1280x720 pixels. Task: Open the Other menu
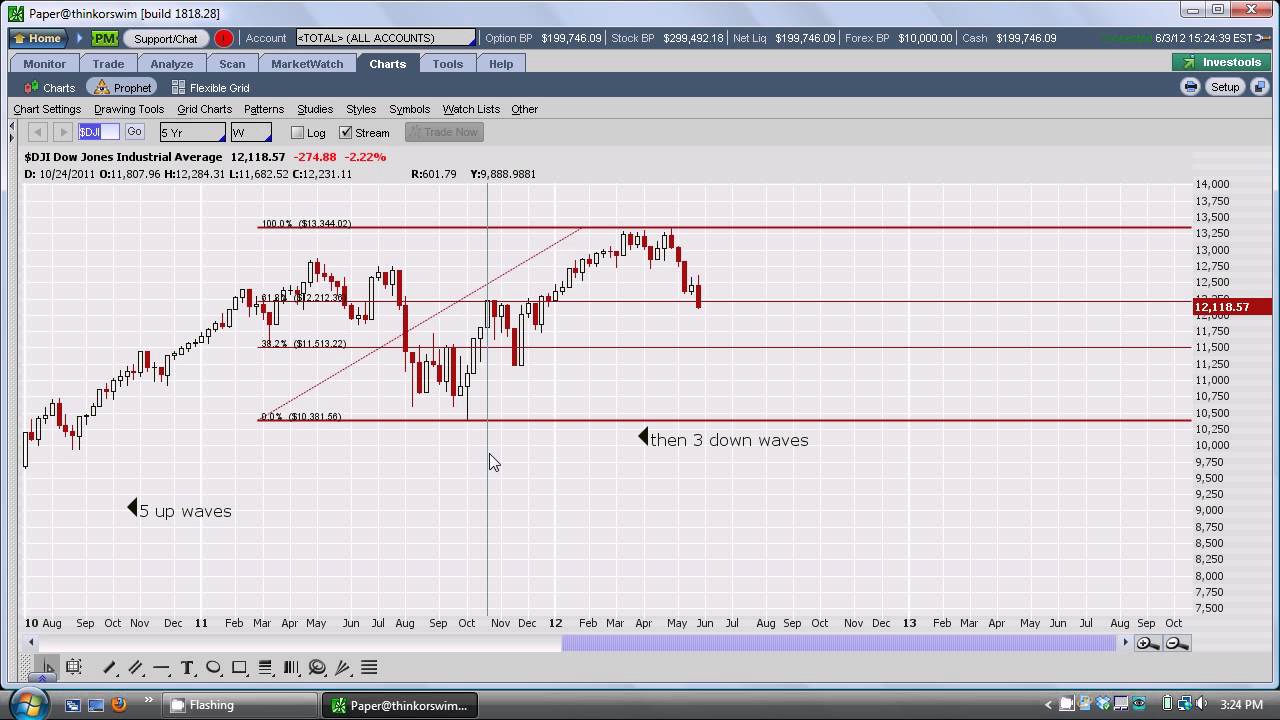click(x=524, y=109)
